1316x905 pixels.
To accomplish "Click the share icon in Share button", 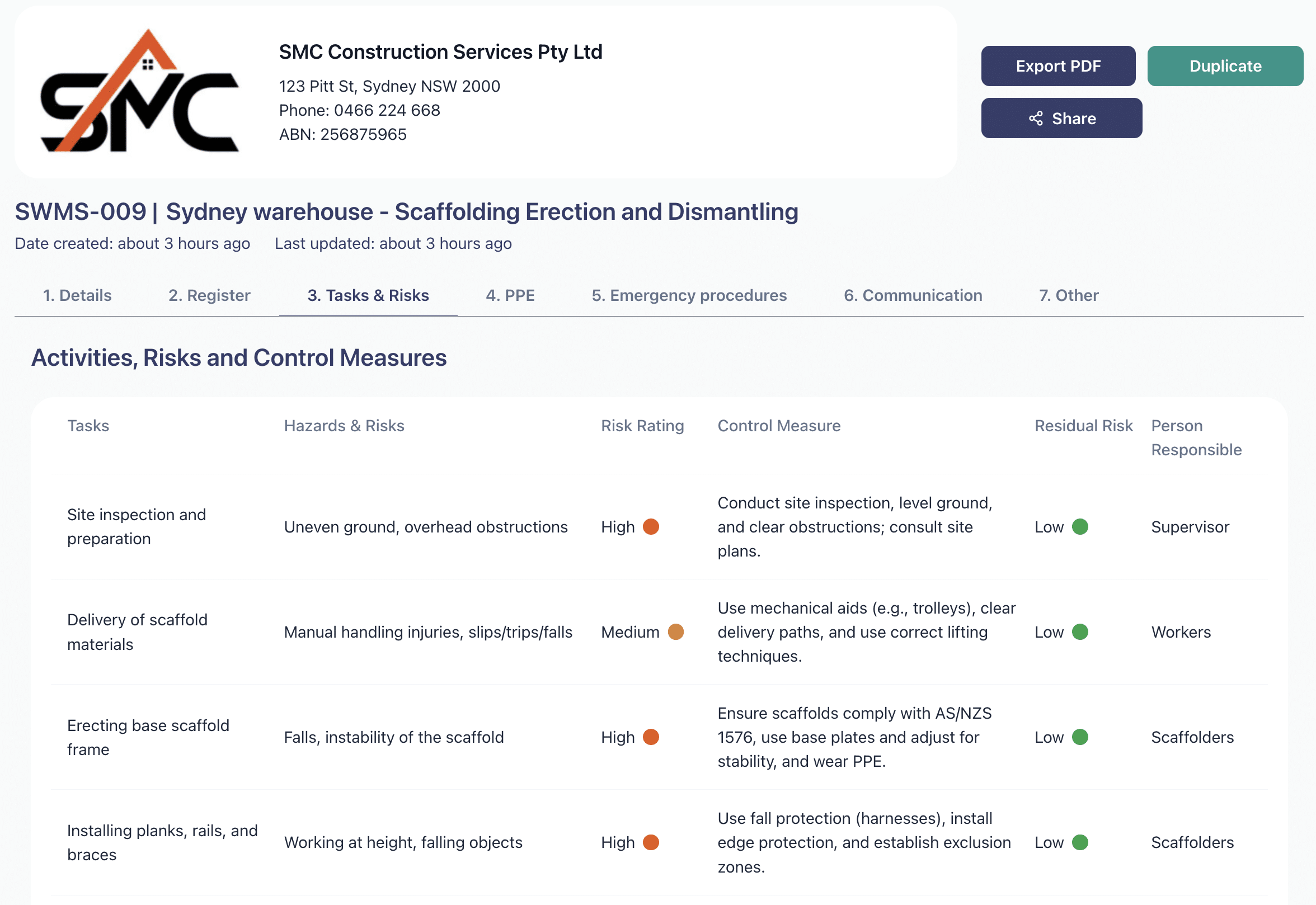I will click(x=1036, y=118).
